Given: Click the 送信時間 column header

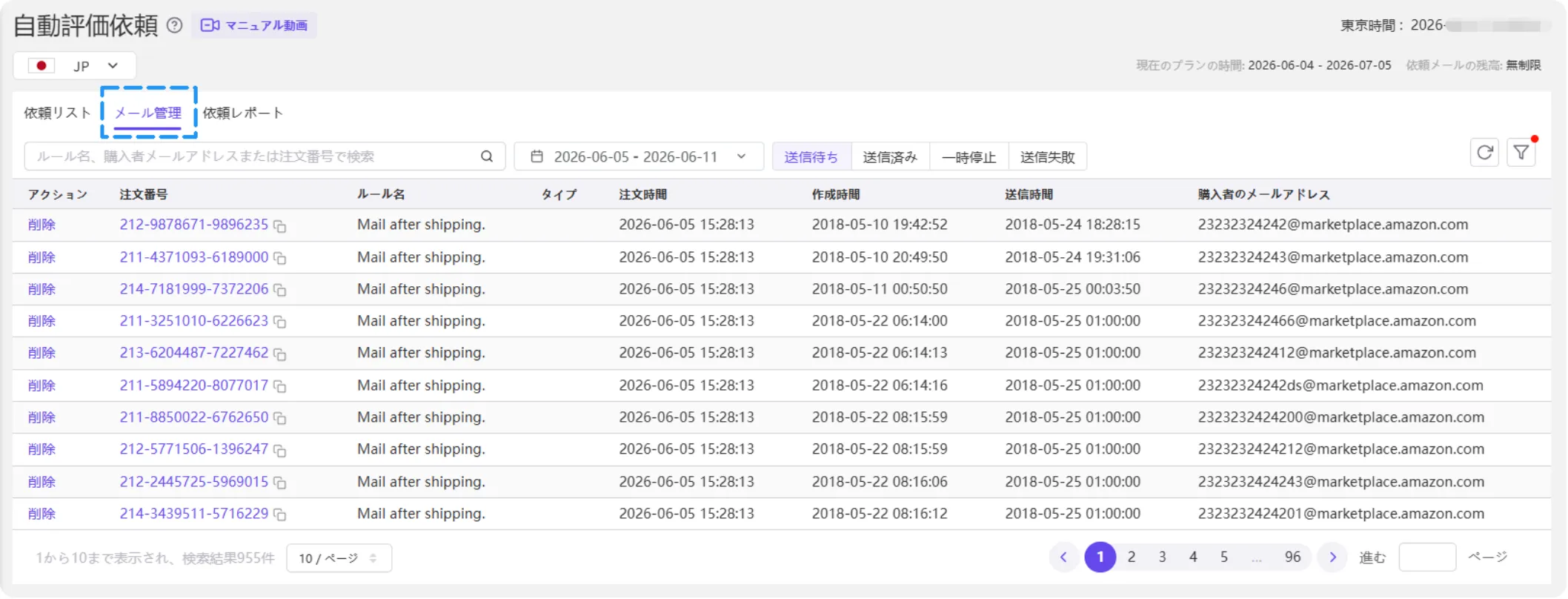Looking at the screenshot, I should pyautogui.click(x=1029, y=194).
